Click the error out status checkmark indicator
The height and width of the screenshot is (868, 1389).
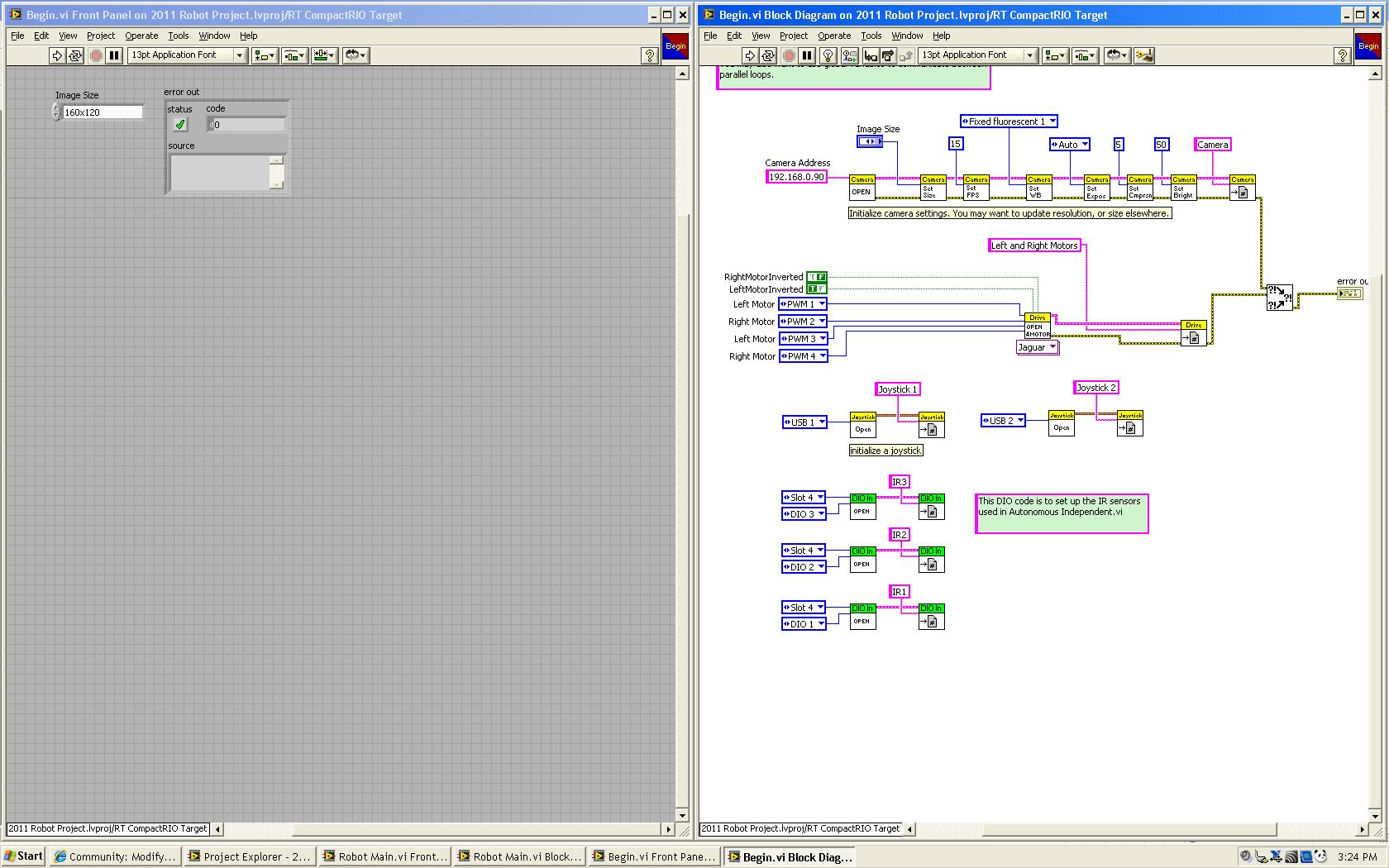tap(179, 124)
